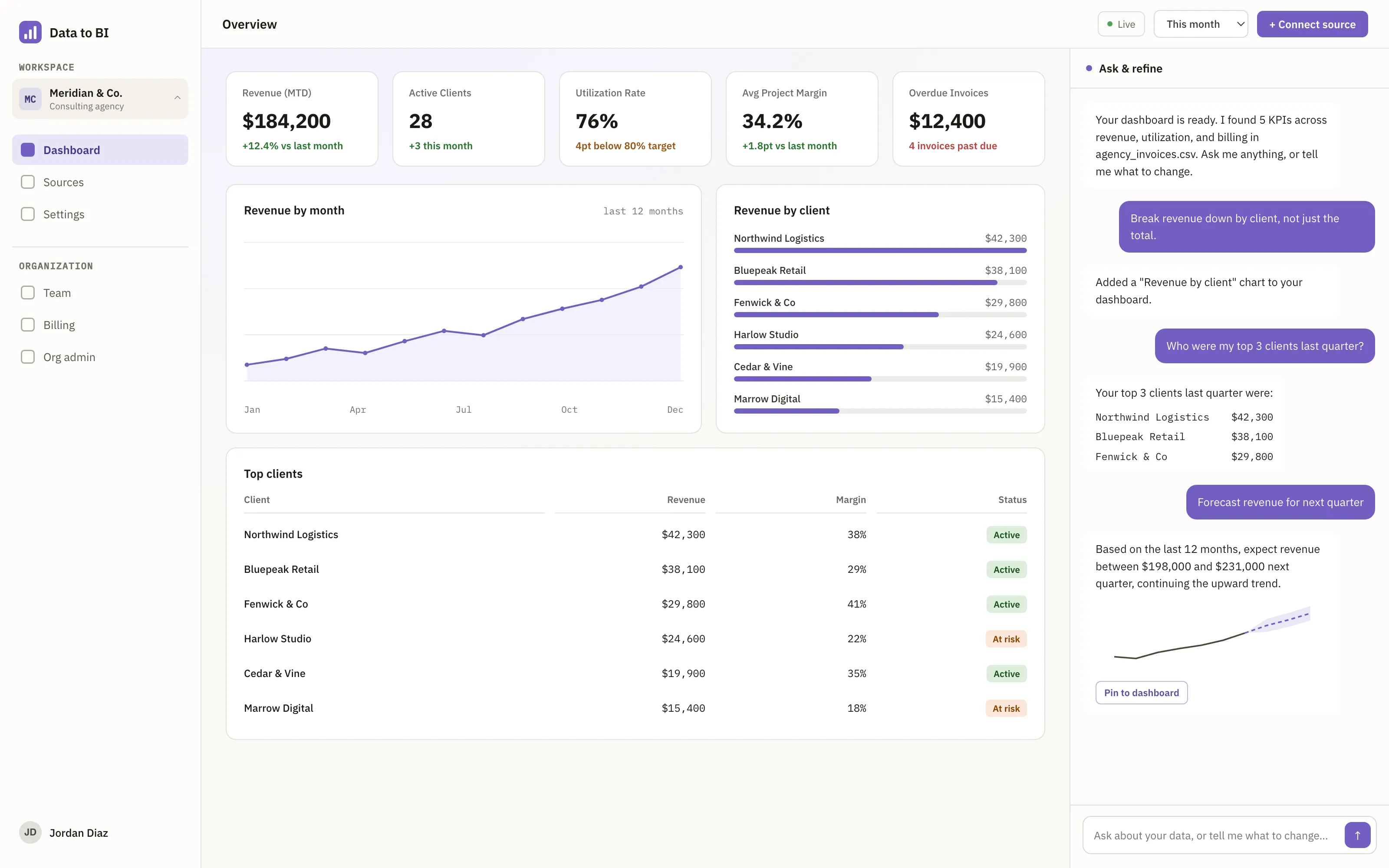Click the Jordan Diaz profile name
This screenshot has width=1389, height=868.
pyautogui.click(x=79, y=833)
